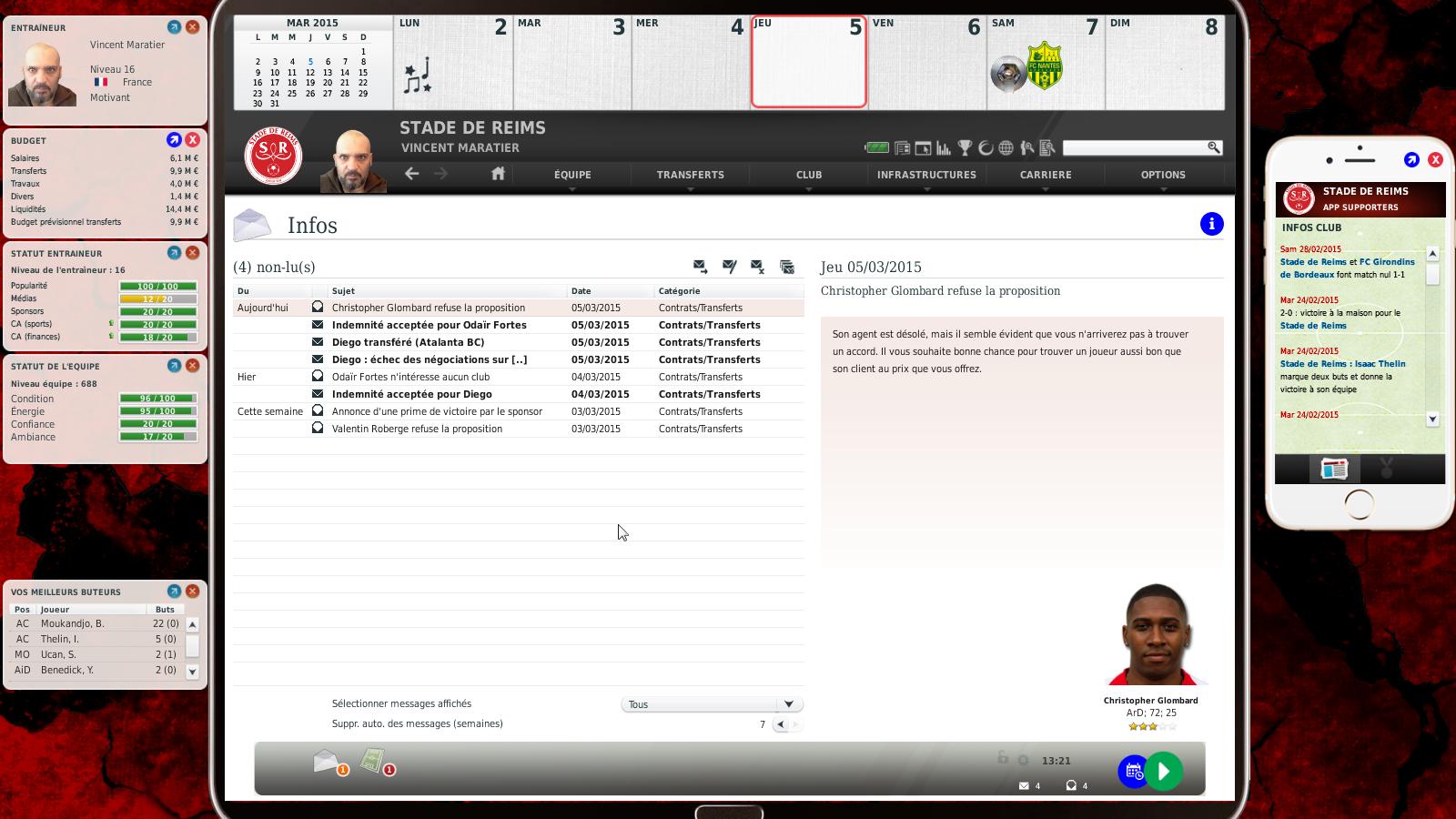Open the green pitch icon with badge 1

pos(376,763)
